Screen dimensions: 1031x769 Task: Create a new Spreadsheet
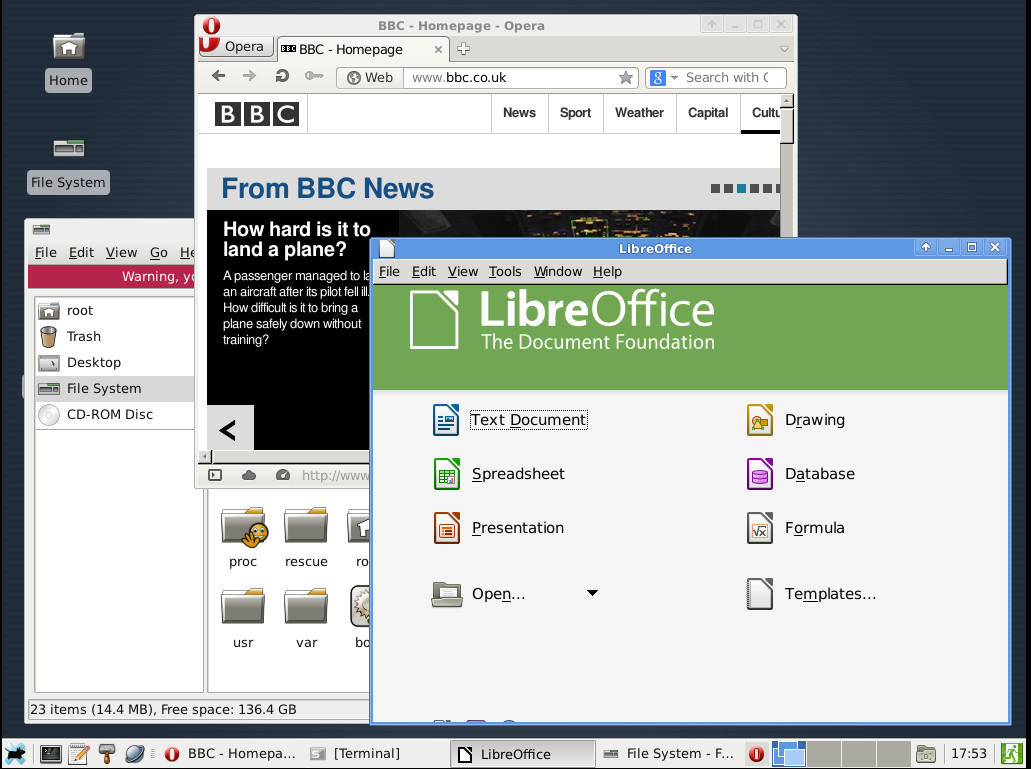499,474
